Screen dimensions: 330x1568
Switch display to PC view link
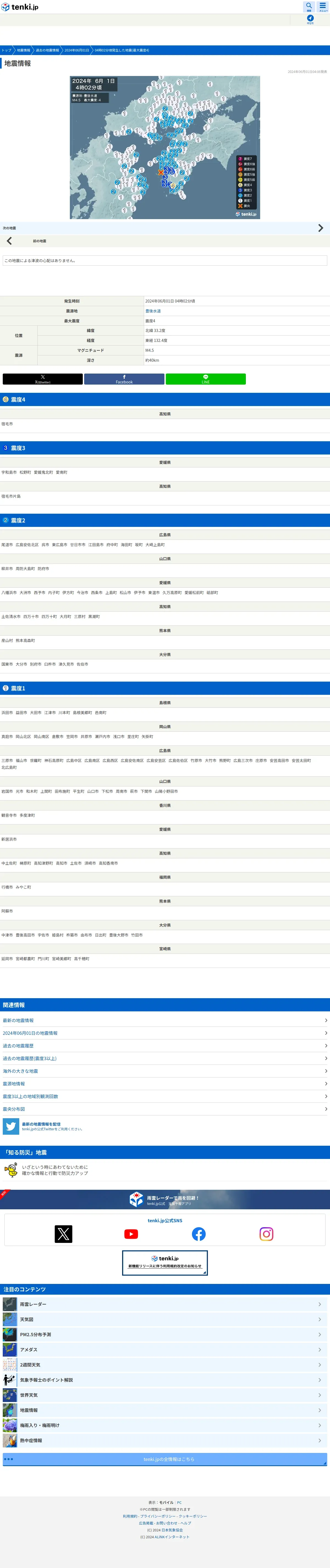tap(179, 1502)
